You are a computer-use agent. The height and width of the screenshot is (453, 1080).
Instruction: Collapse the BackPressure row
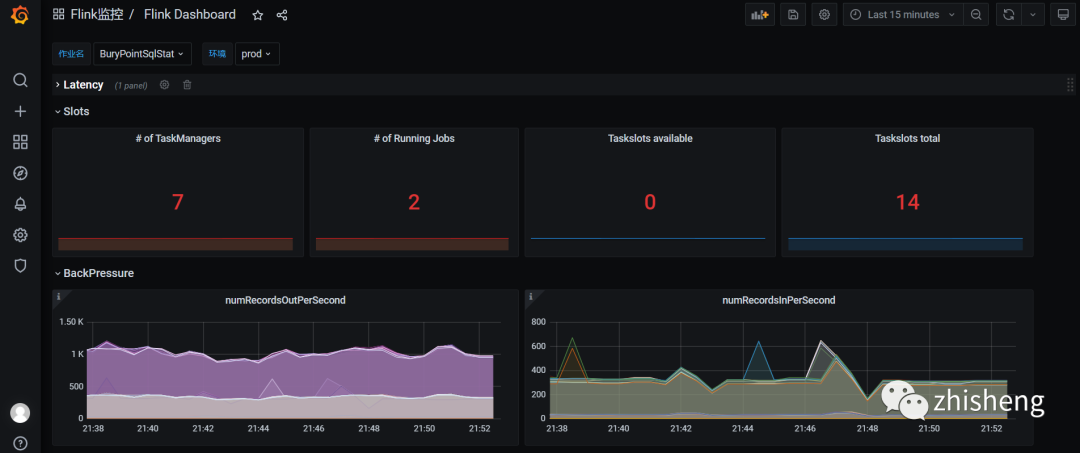coord(95,273)
